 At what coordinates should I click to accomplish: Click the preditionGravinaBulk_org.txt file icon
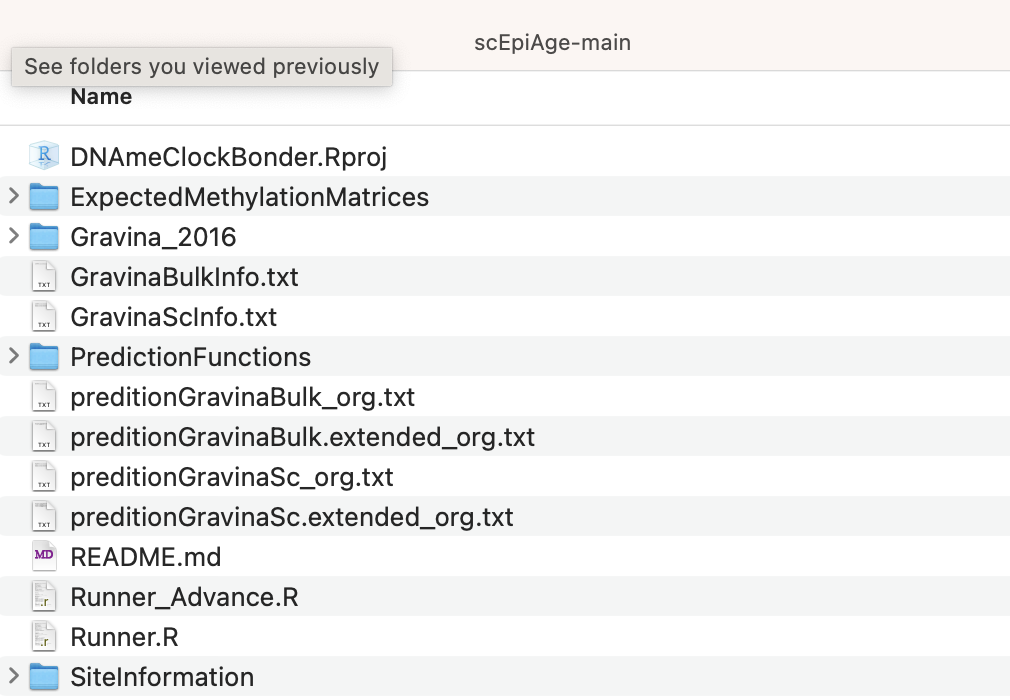[44, 397]
